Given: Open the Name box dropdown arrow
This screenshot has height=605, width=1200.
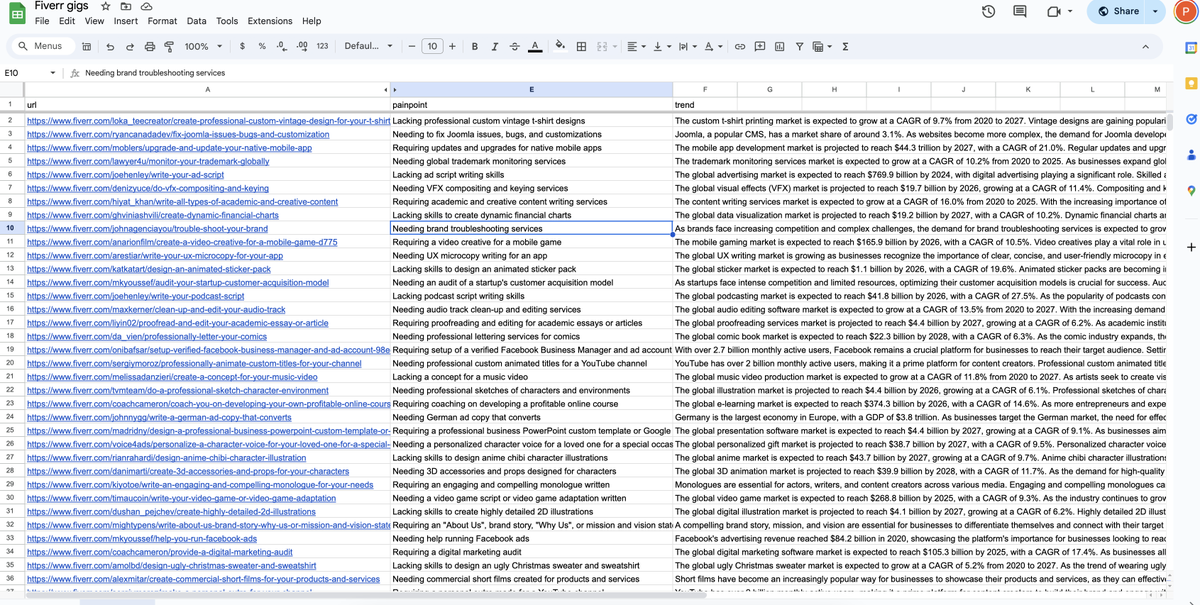Looking at the screenshot, I should pos(53,73).
